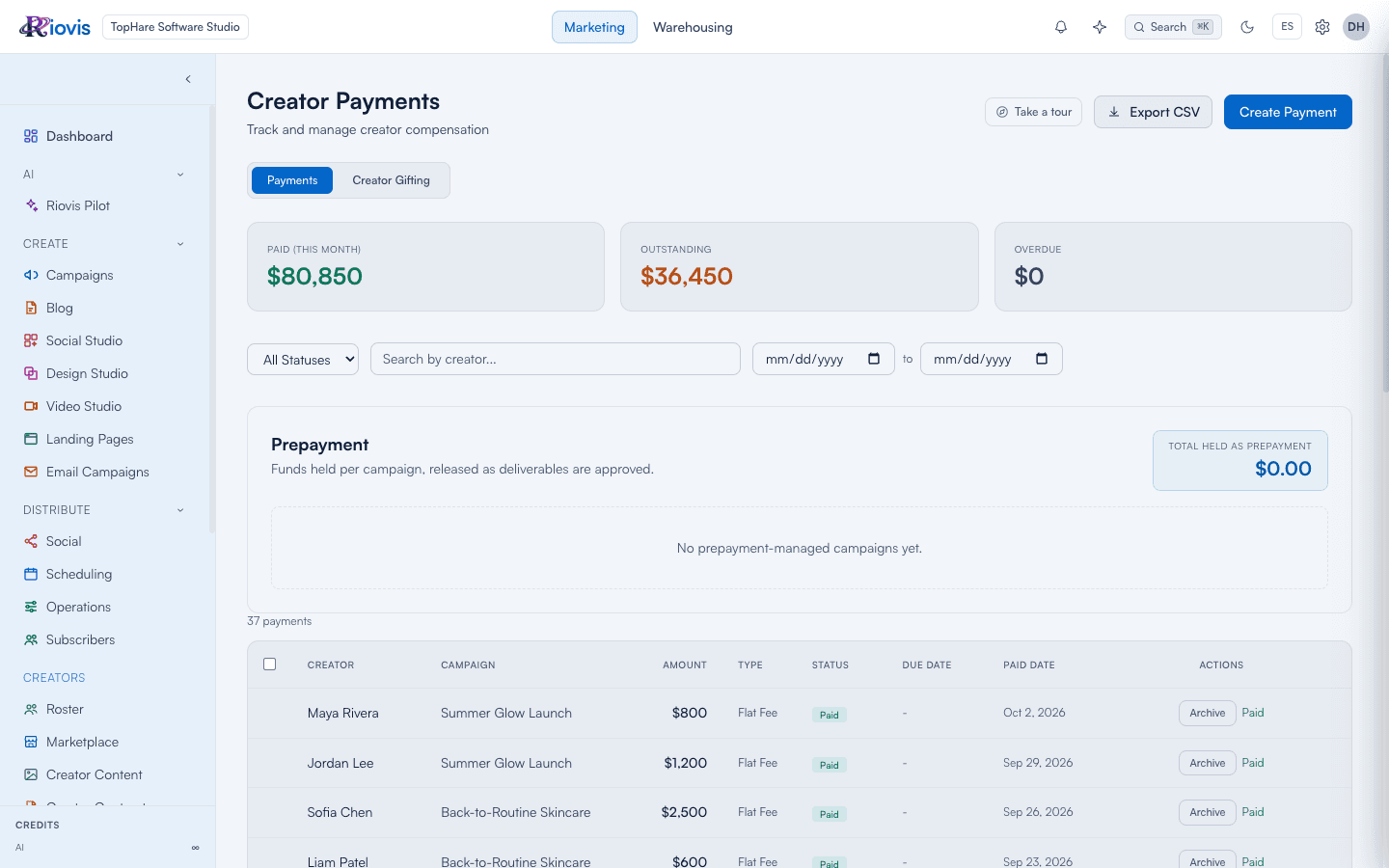Open settings gear icon
Image resolution: width=1389 pixels, height=868 pixels.
click(x=1322, y=27)
